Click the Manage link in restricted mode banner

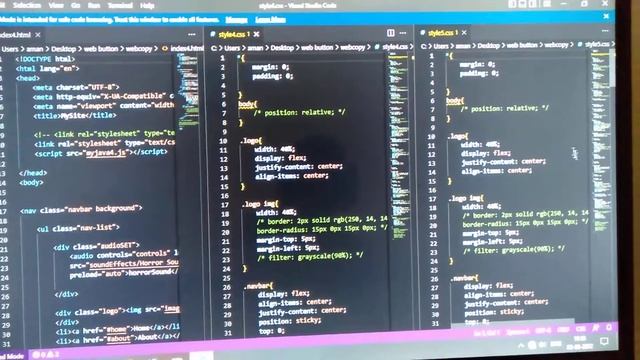tap(236, 20)
